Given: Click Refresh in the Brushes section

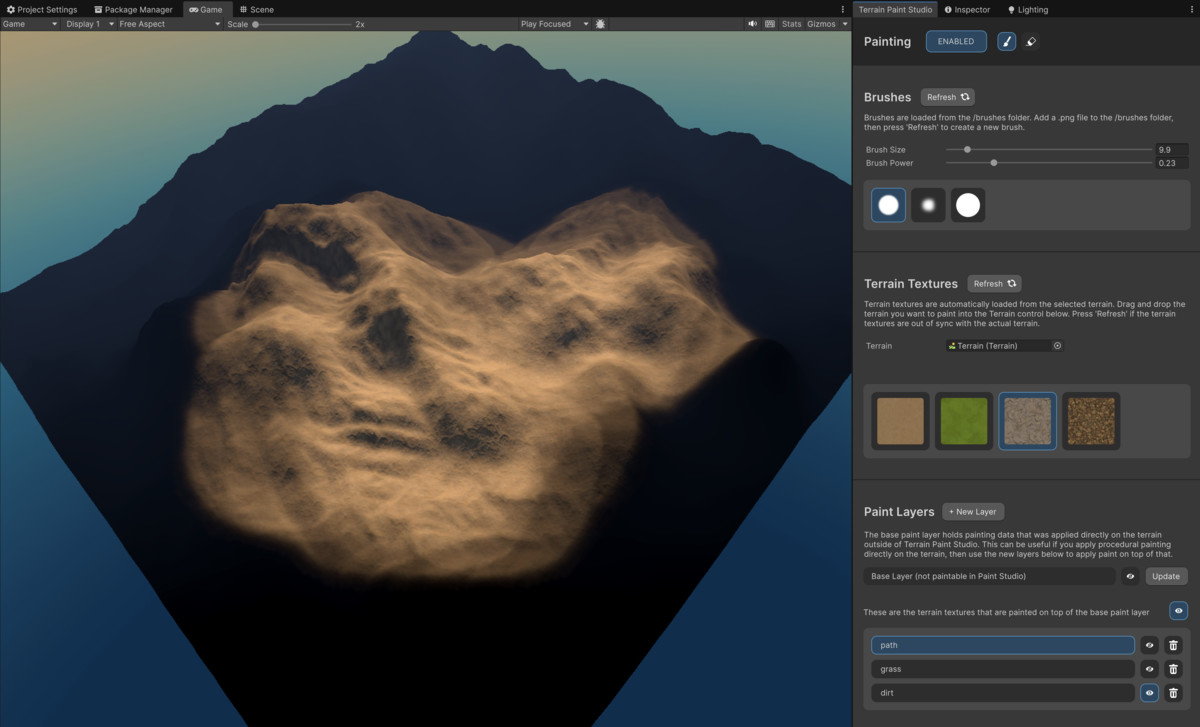Looking at the screenshot, I should [x=946, y=96].
